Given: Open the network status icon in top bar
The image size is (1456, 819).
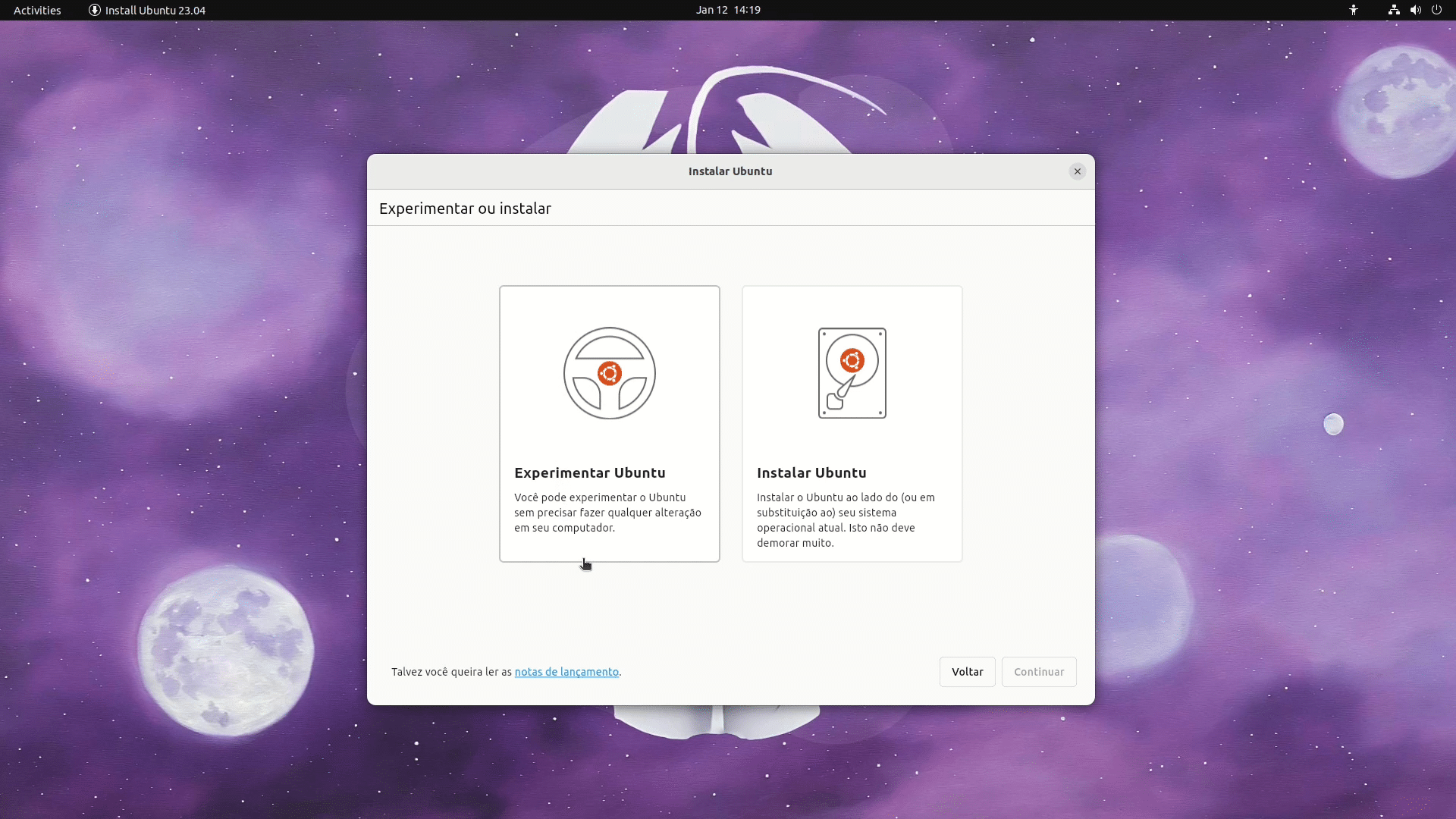Looking at the screenshot, I should [x=1394, y=10].
